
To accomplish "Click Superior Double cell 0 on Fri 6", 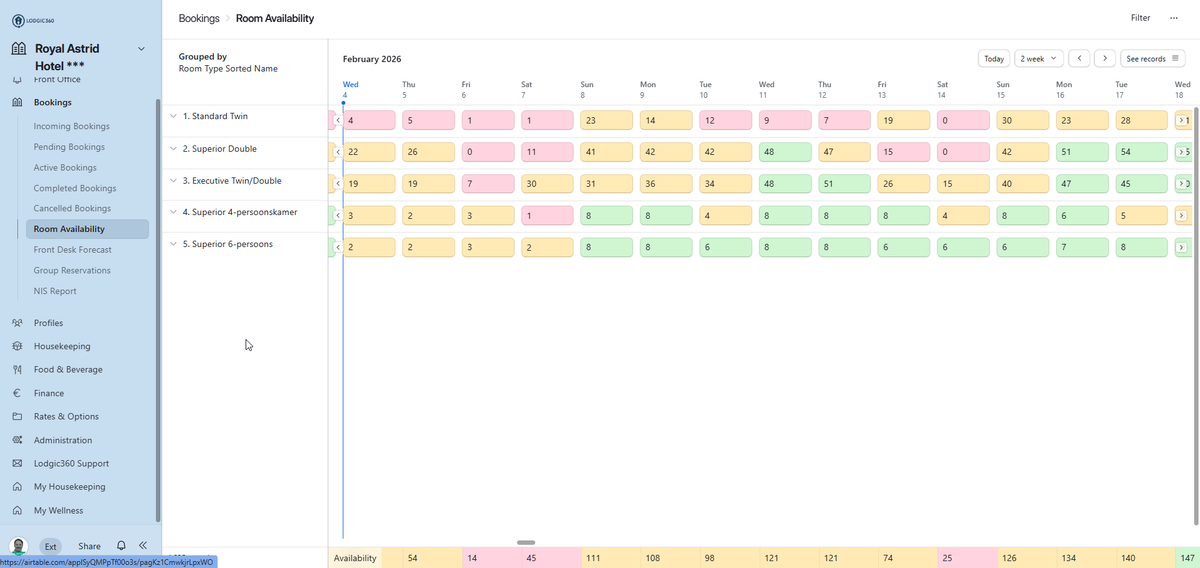I will point(488,152).
